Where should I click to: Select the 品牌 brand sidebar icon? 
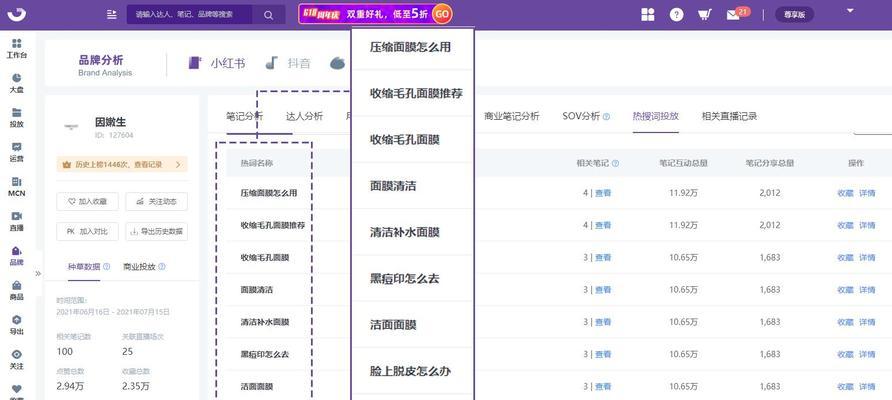(16, 256)
